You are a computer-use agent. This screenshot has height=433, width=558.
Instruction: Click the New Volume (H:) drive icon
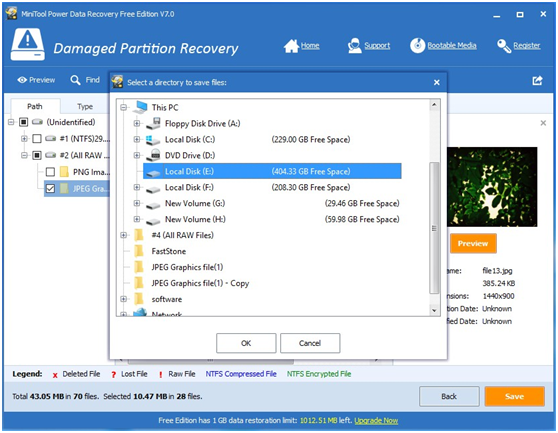(x=153, y=221)
